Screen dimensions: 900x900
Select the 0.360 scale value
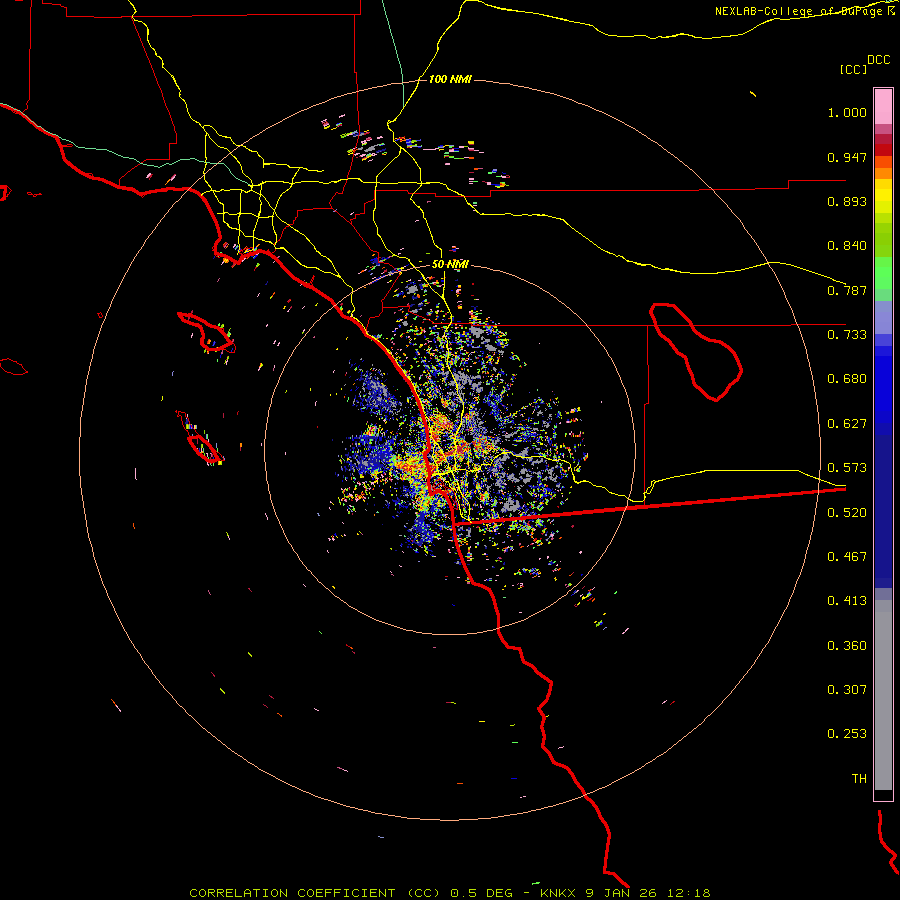(847, 646)
